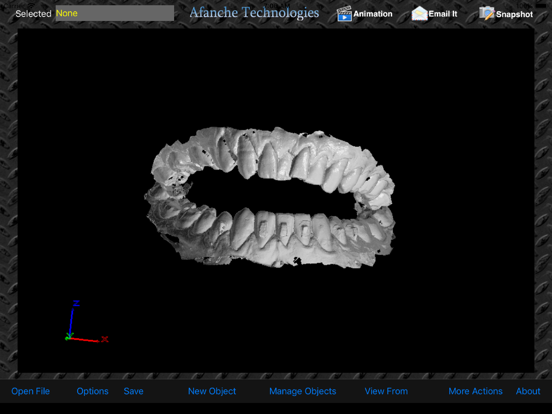Click the blue Z axis indicator

(x=73, y=319)
